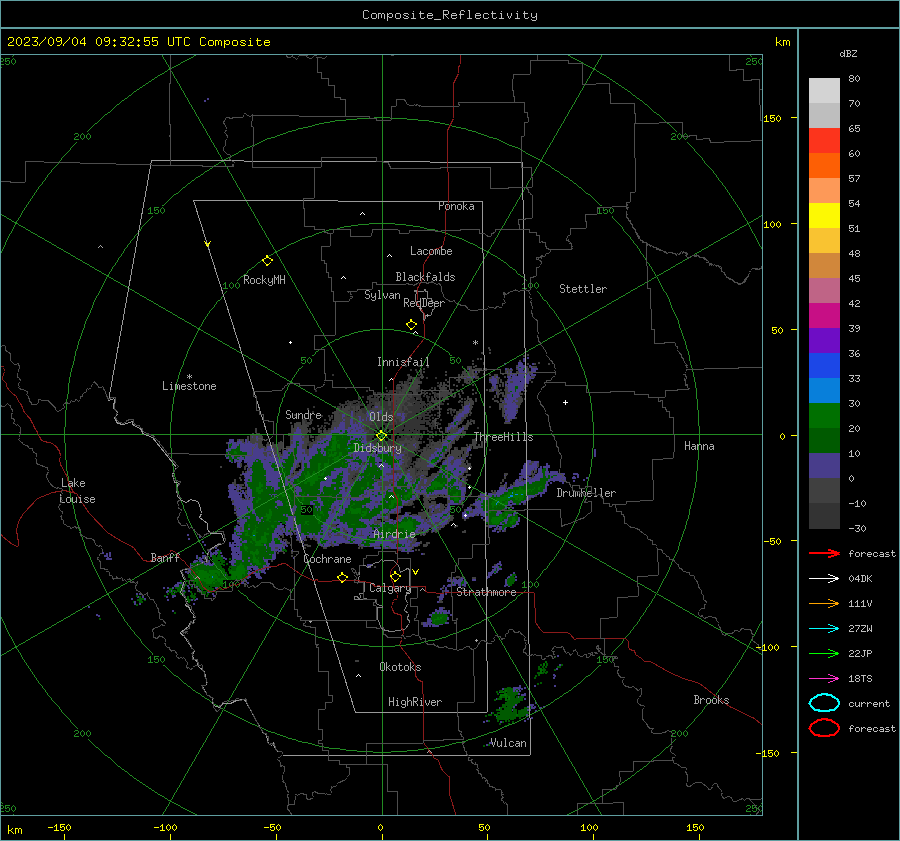Click the Blackfalds map label
Image resolution: width=900 pixels, height=841 pixels.
pos(425,277)
